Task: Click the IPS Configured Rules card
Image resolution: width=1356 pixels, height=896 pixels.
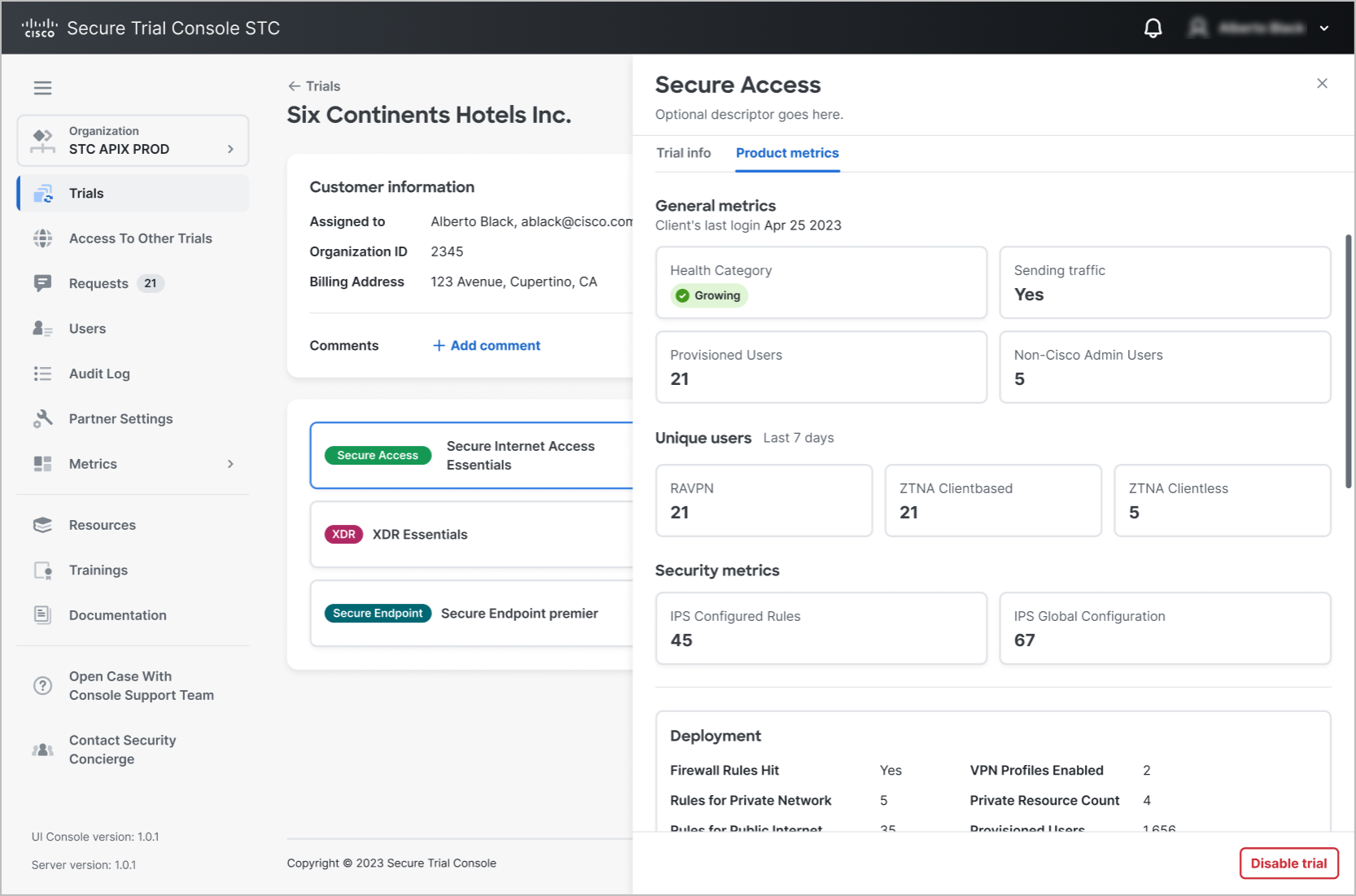Action: click(x=821, y=628)
